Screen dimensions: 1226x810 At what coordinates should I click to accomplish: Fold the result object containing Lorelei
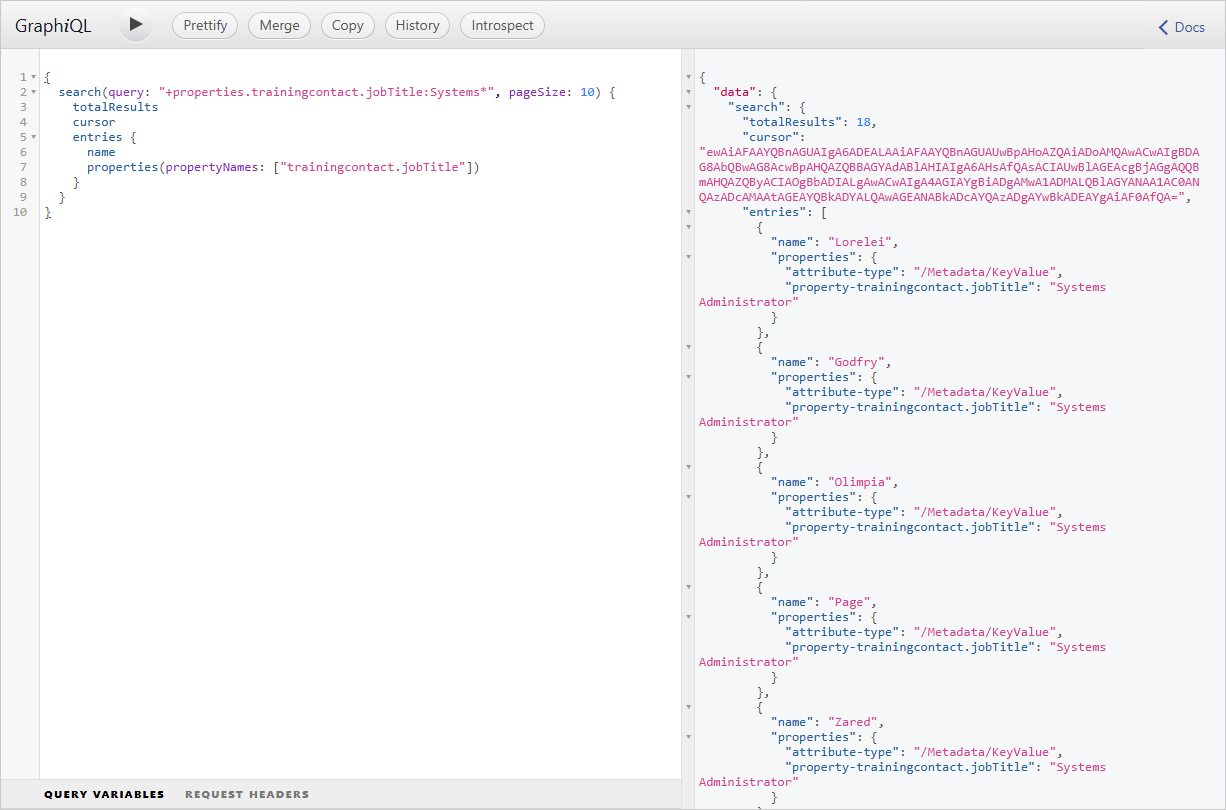tap(688, 227)
